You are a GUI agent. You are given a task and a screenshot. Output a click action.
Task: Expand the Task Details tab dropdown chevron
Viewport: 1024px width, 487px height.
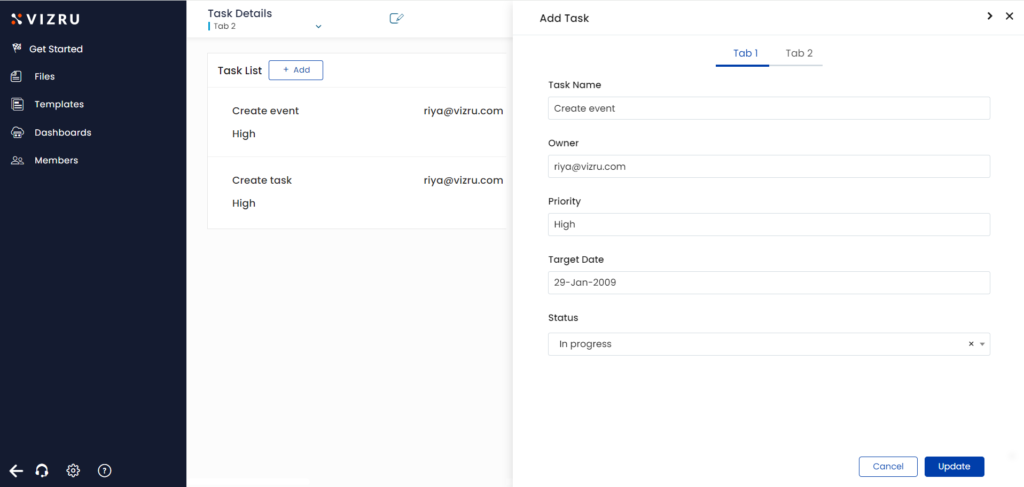coord(318,26)
